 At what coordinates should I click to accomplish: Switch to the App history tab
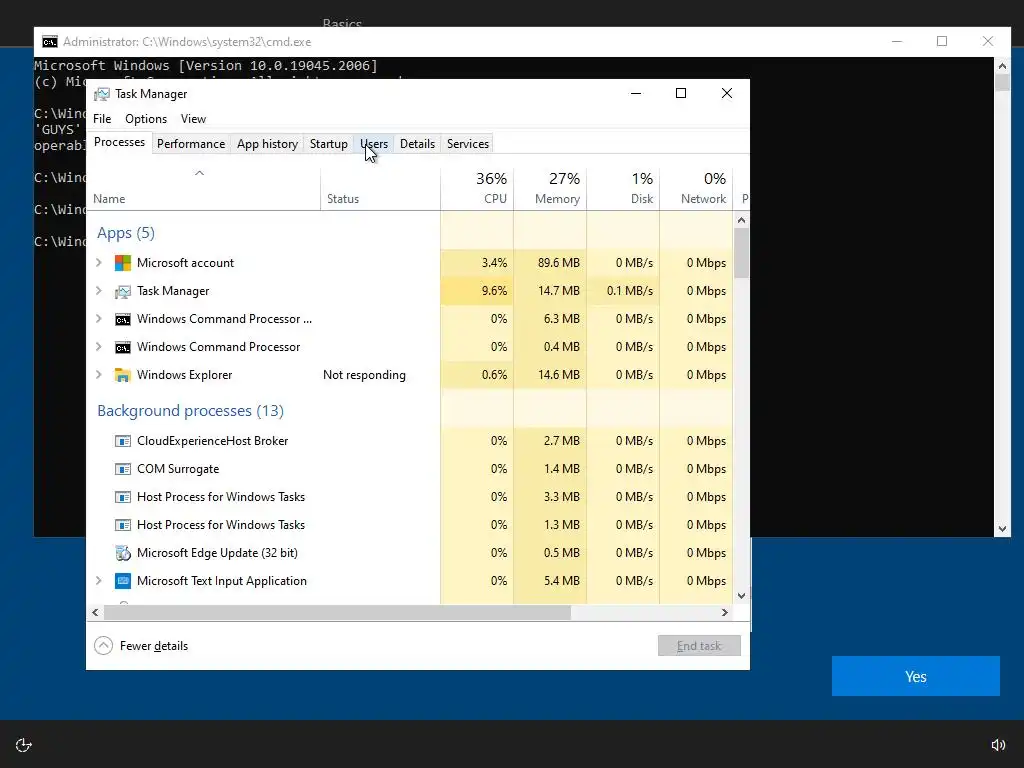[x=267, y=144]
